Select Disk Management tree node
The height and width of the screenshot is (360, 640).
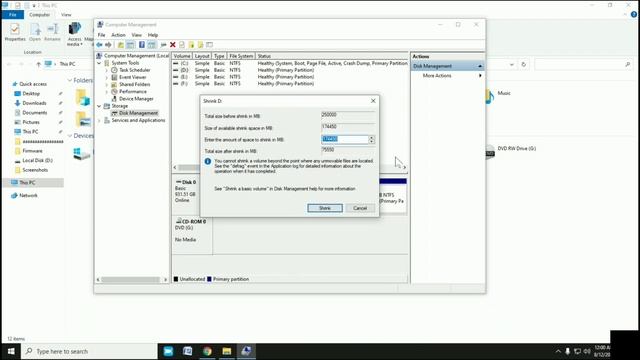(x=138, y=113)
